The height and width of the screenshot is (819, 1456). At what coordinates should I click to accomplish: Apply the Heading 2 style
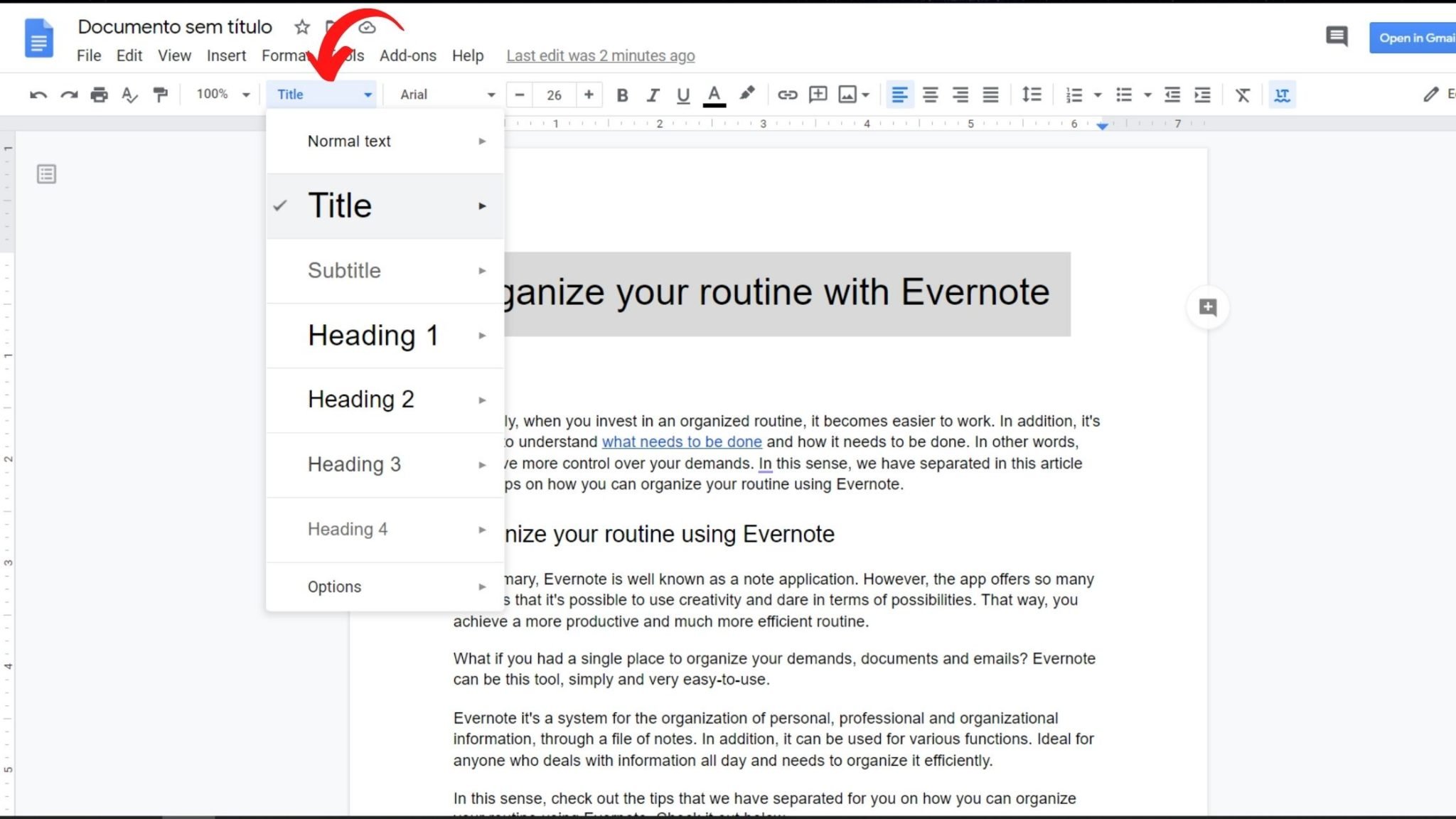pos(385,400)
